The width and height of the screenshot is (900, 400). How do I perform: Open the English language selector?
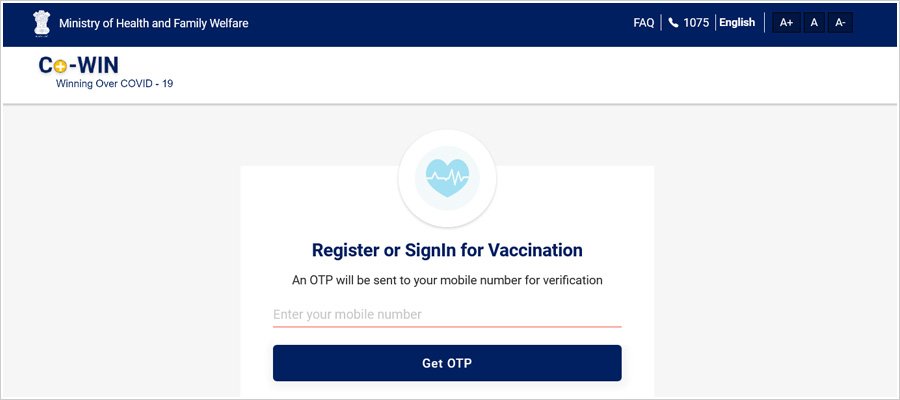pyautogui.click(x=737, y=22)
